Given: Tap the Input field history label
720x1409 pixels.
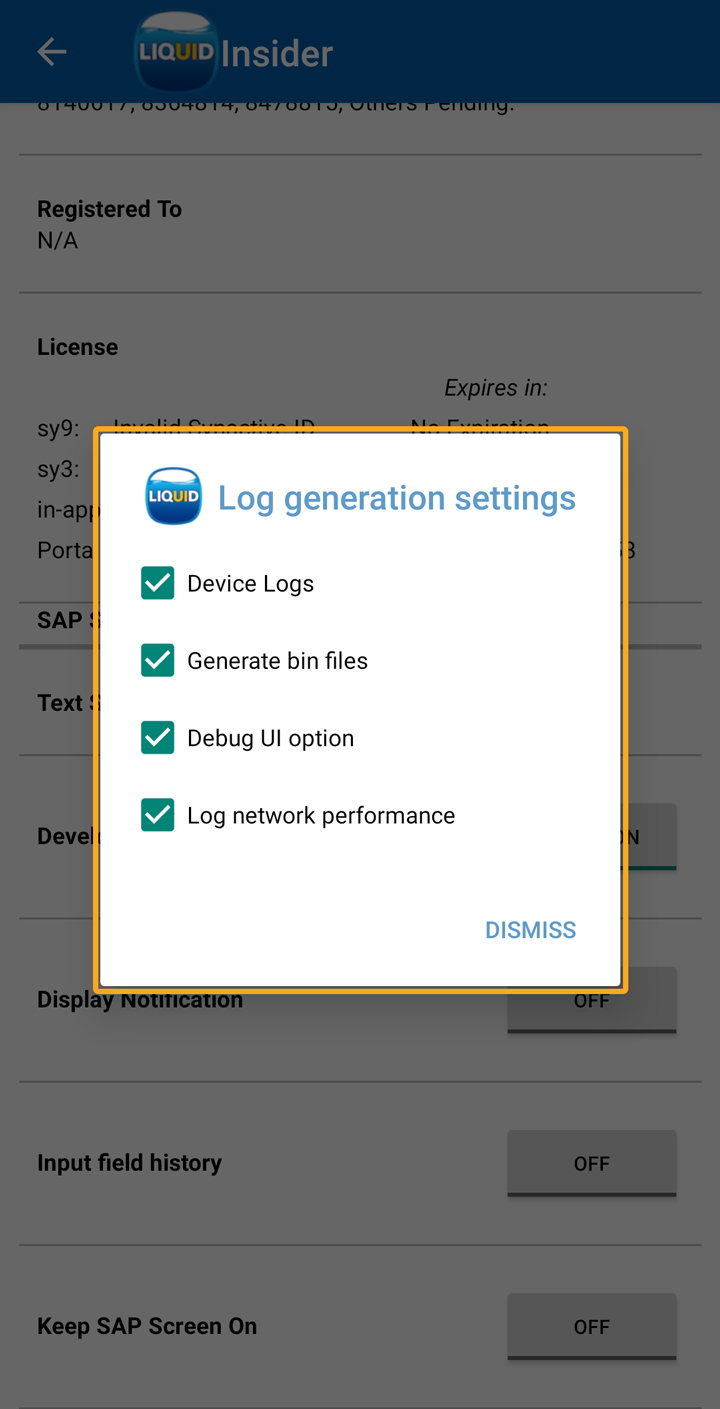Looking at the screenshot, I should click(x=129, y=1163).
